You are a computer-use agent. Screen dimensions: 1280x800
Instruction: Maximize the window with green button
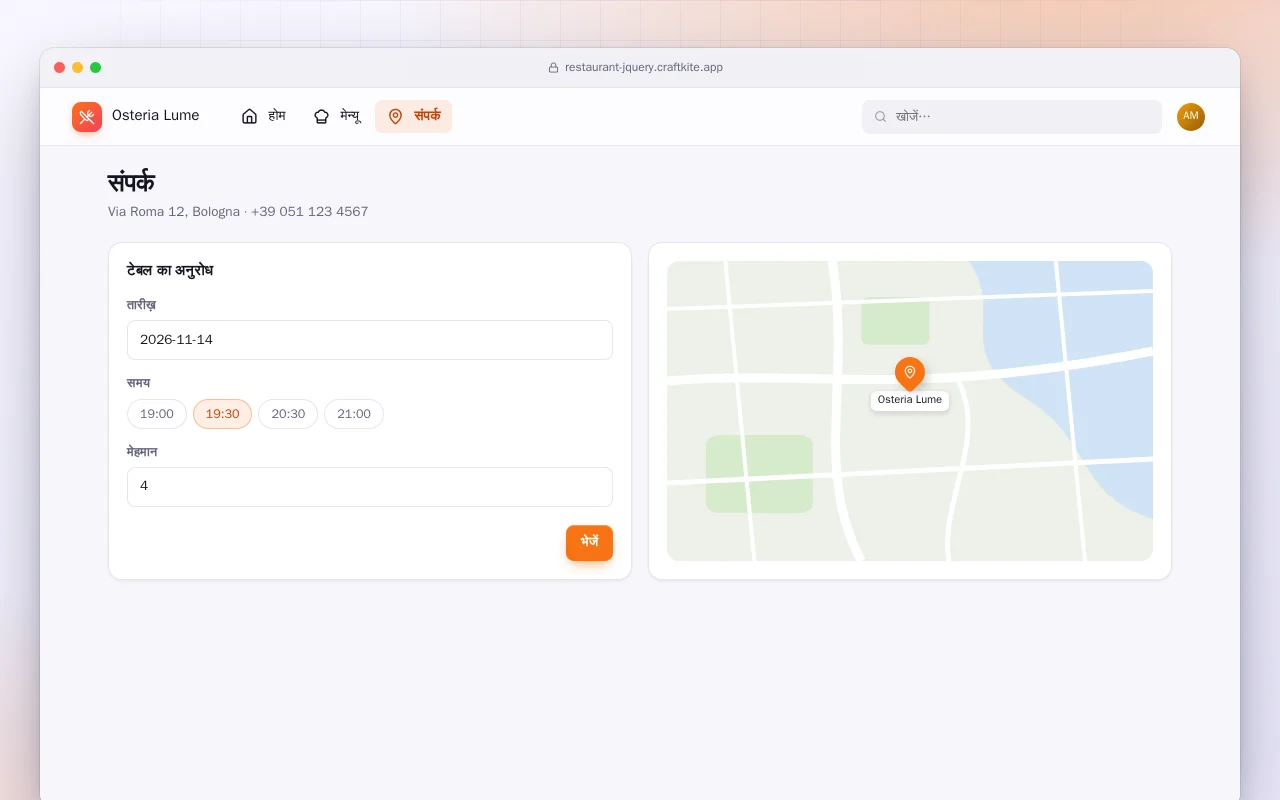coord(96,68)
